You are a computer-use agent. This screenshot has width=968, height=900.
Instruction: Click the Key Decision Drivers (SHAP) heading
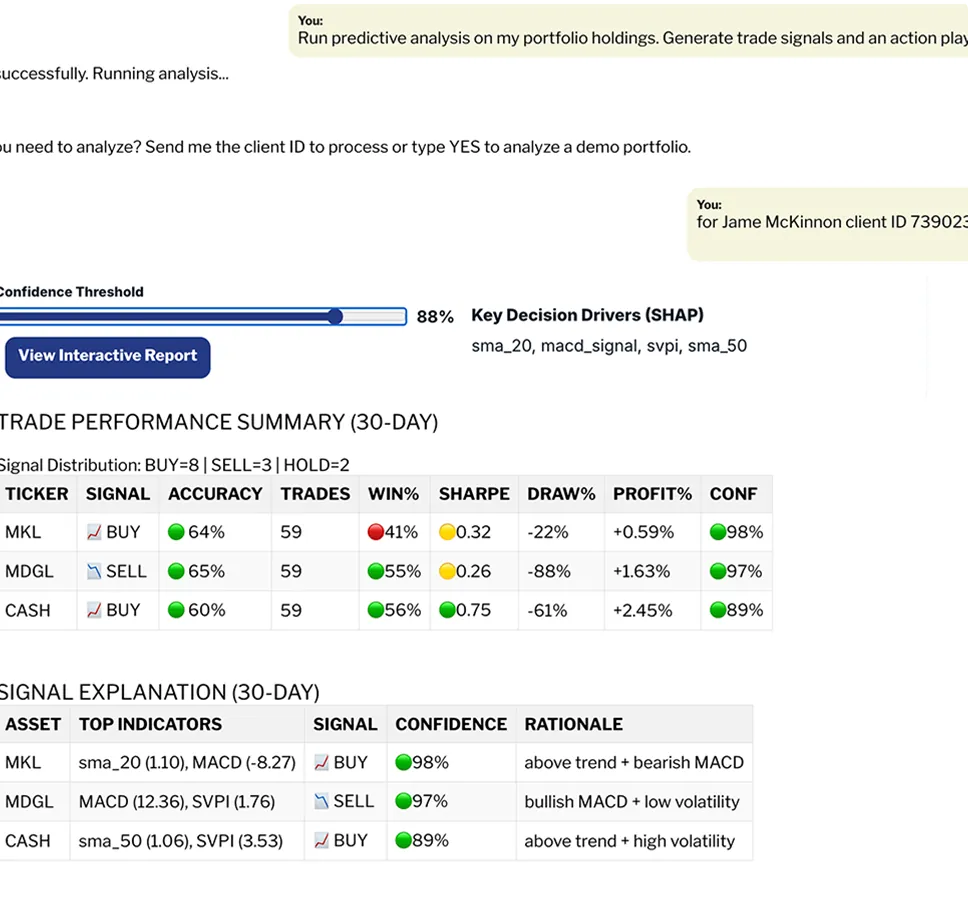click(x=588, y=315)
